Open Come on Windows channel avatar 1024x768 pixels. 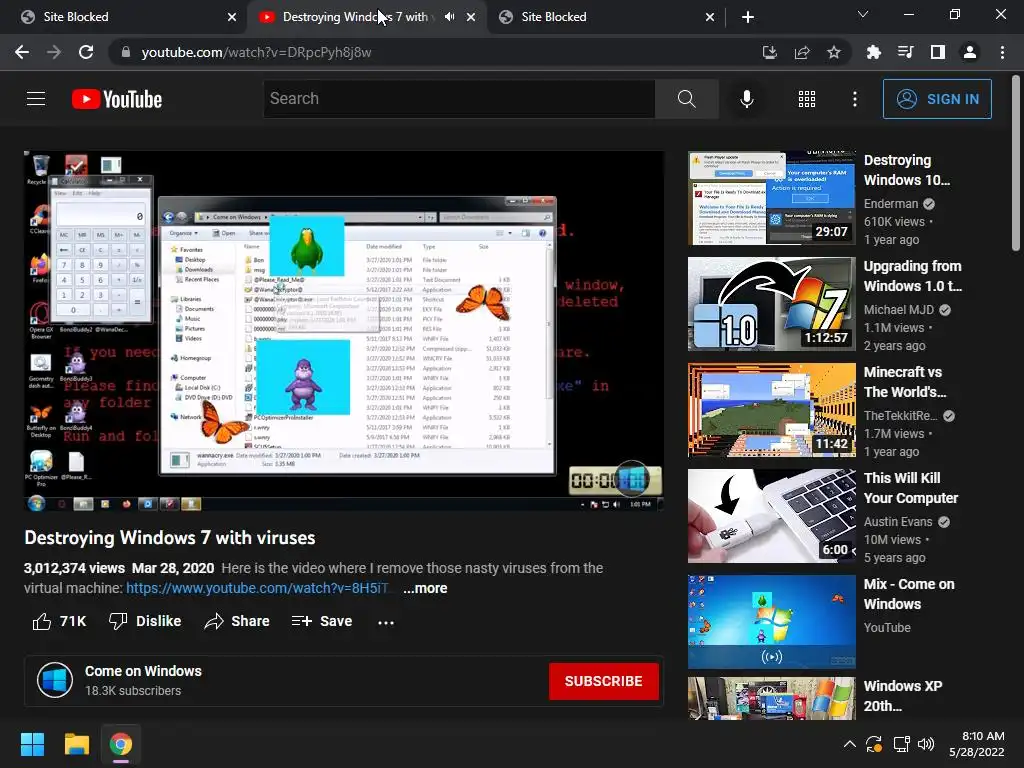(x=55, y=680)
